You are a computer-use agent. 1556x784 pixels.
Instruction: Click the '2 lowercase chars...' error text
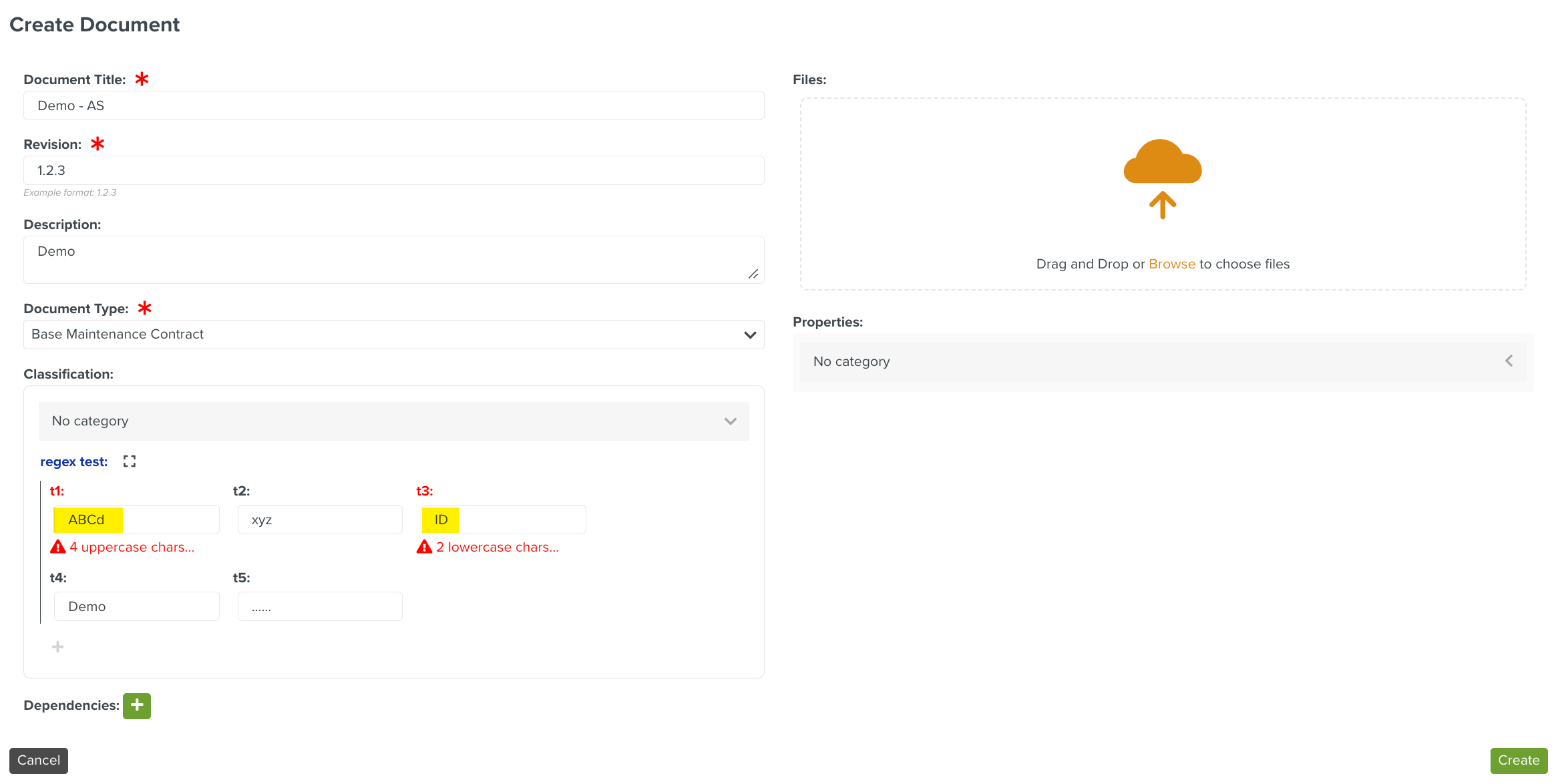click(x=498, y=547)
